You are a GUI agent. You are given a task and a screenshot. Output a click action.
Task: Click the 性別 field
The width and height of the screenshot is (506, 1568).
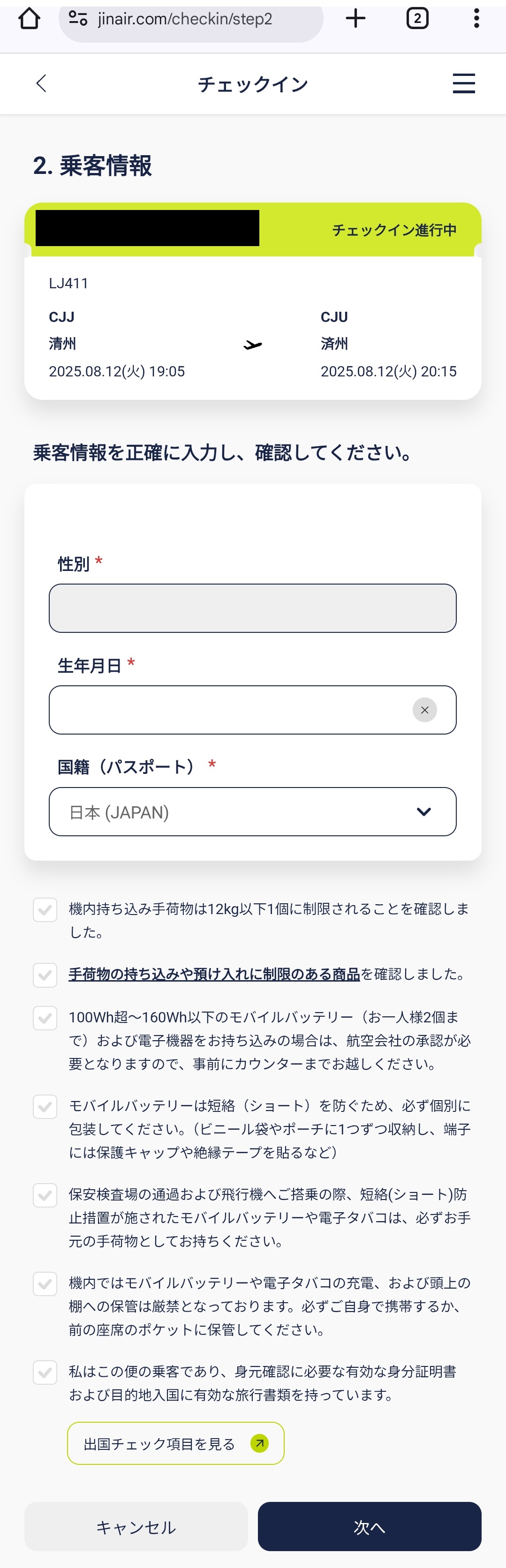(x=253, y=608)
